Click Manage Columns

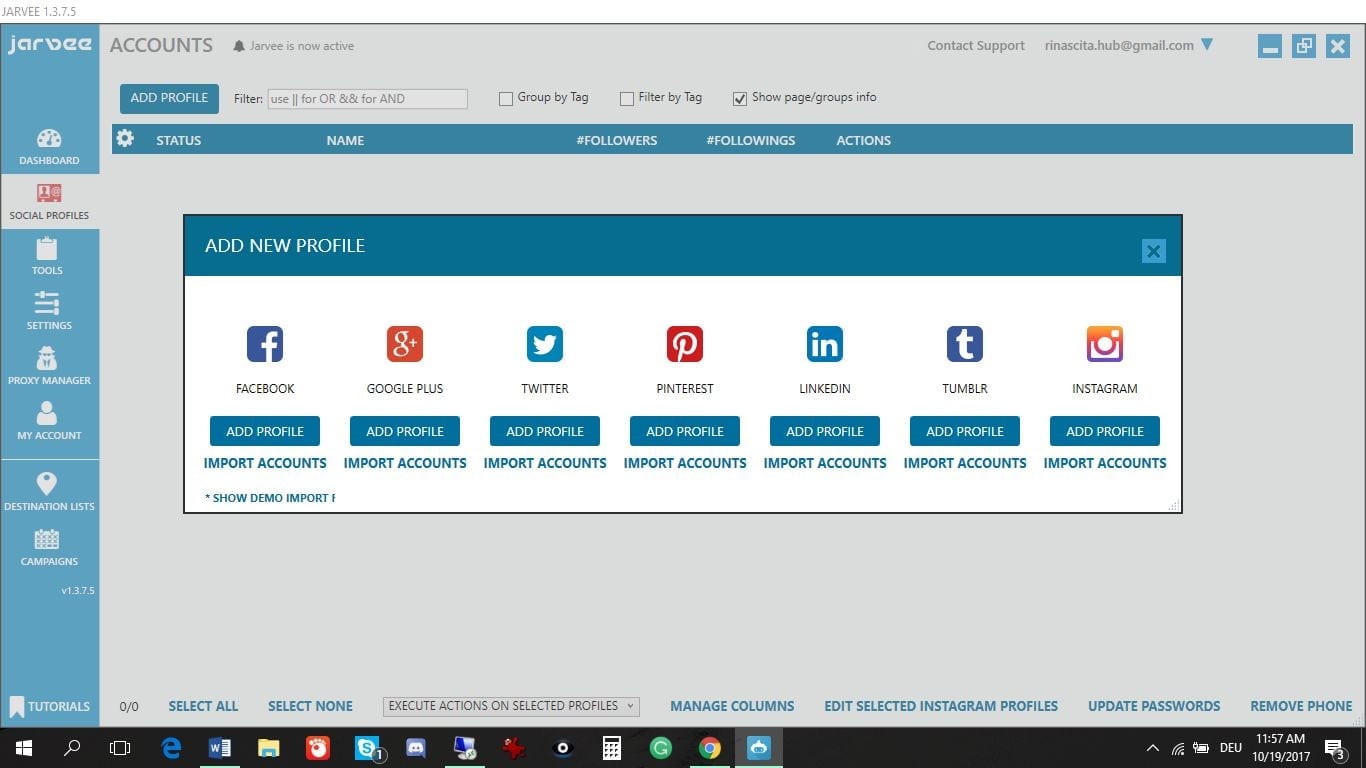732,706
